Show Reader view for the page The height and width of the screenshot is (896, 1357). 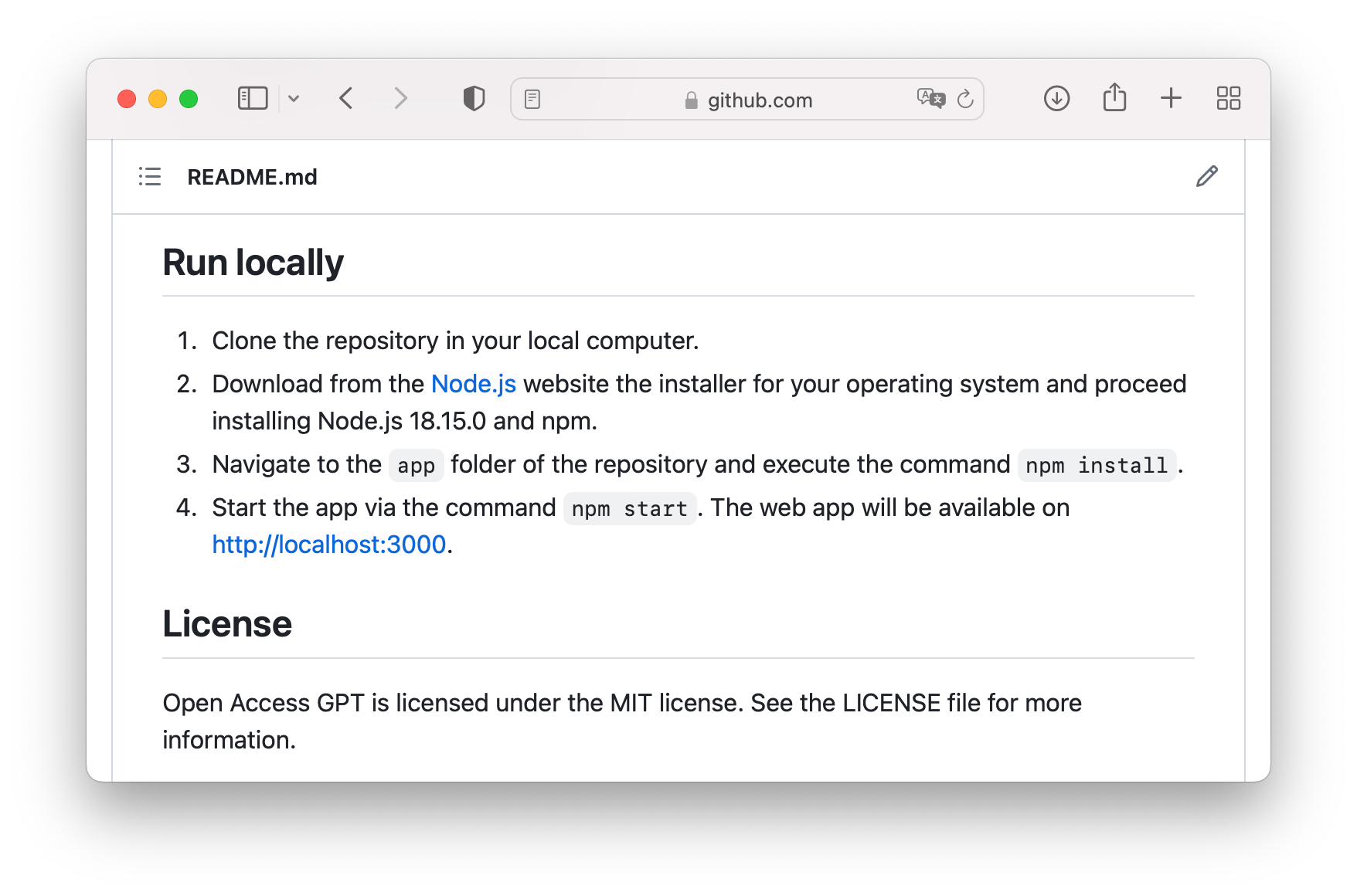pyautogui.click(x=532, y=98)
